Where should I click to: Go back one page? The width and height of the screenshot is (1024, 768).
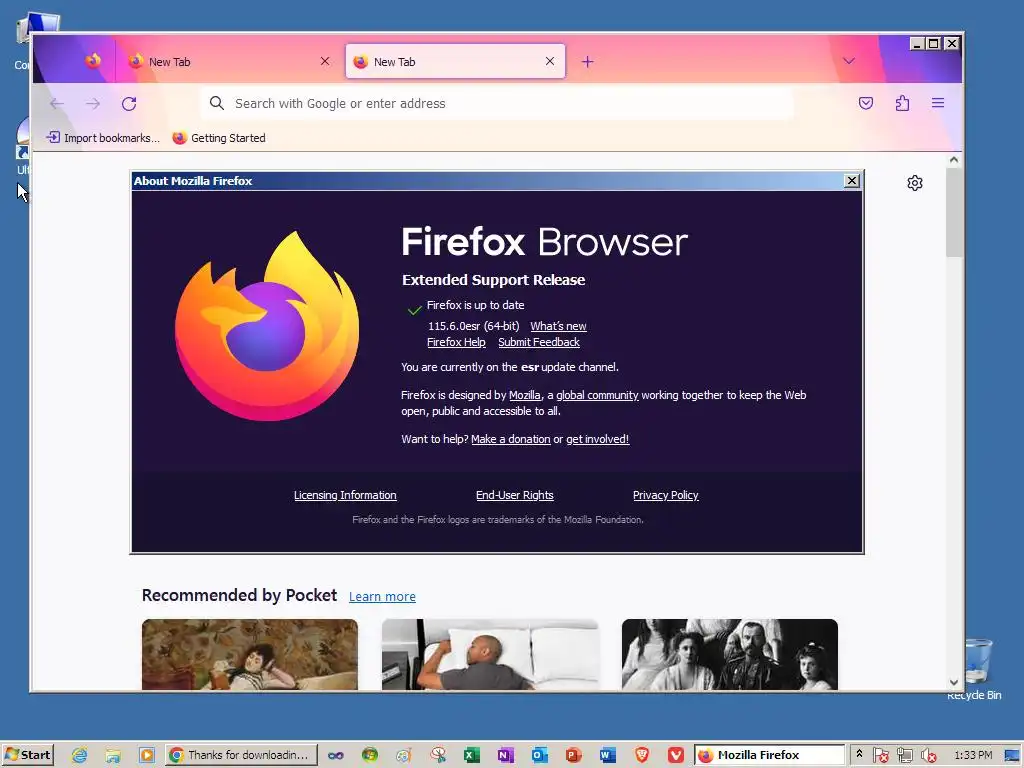point(57,103)
